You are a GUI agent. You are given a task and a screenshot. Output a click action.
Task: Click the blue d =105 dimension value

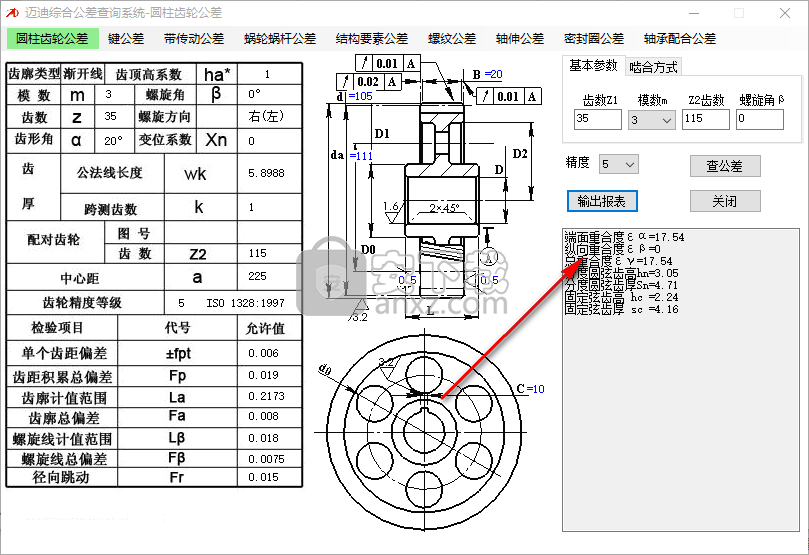[x=361, y=96]
